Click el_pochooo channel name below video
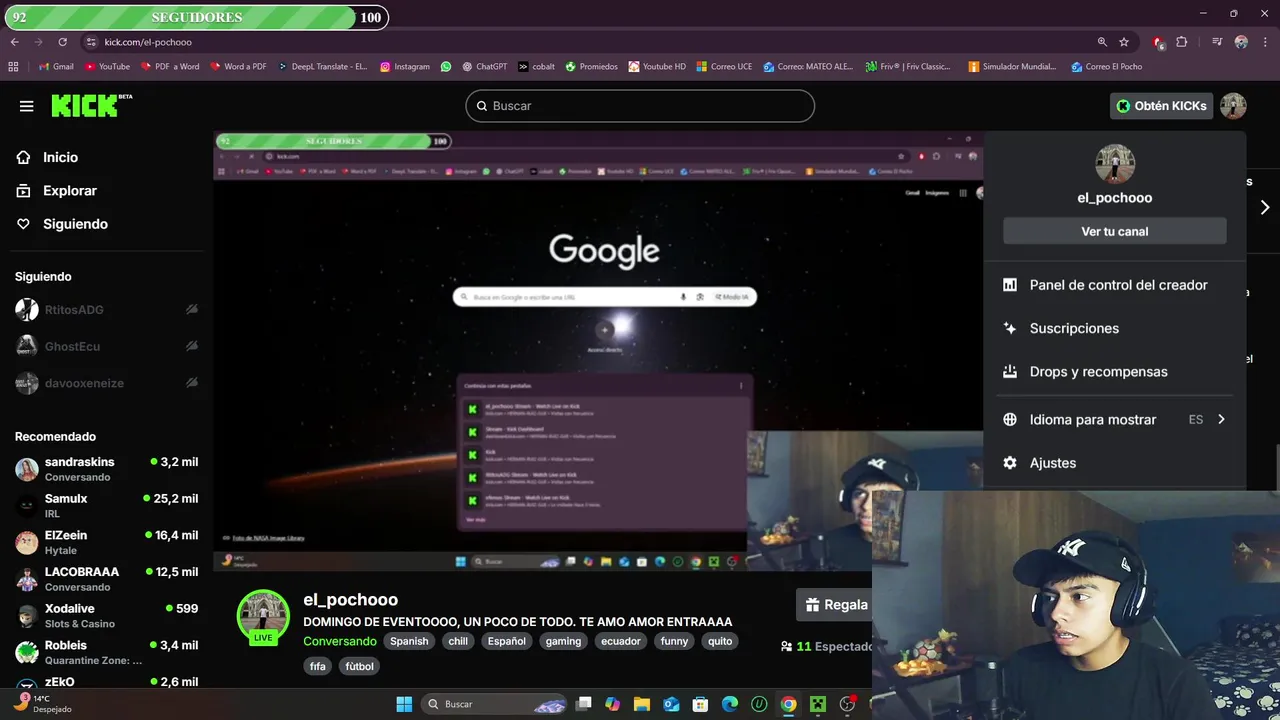Screen dimensions: 1280x720 tap(350, 600)
